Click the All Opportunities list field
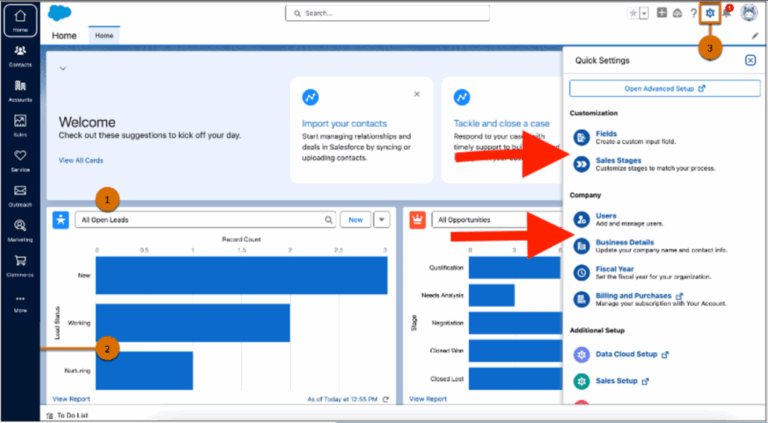768x423 pixels. pos(497,220)
